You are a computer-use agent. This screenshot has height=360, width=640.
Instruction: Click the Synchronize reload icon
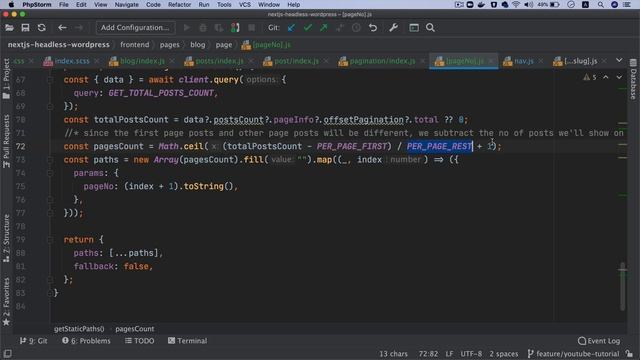point(42,28)
